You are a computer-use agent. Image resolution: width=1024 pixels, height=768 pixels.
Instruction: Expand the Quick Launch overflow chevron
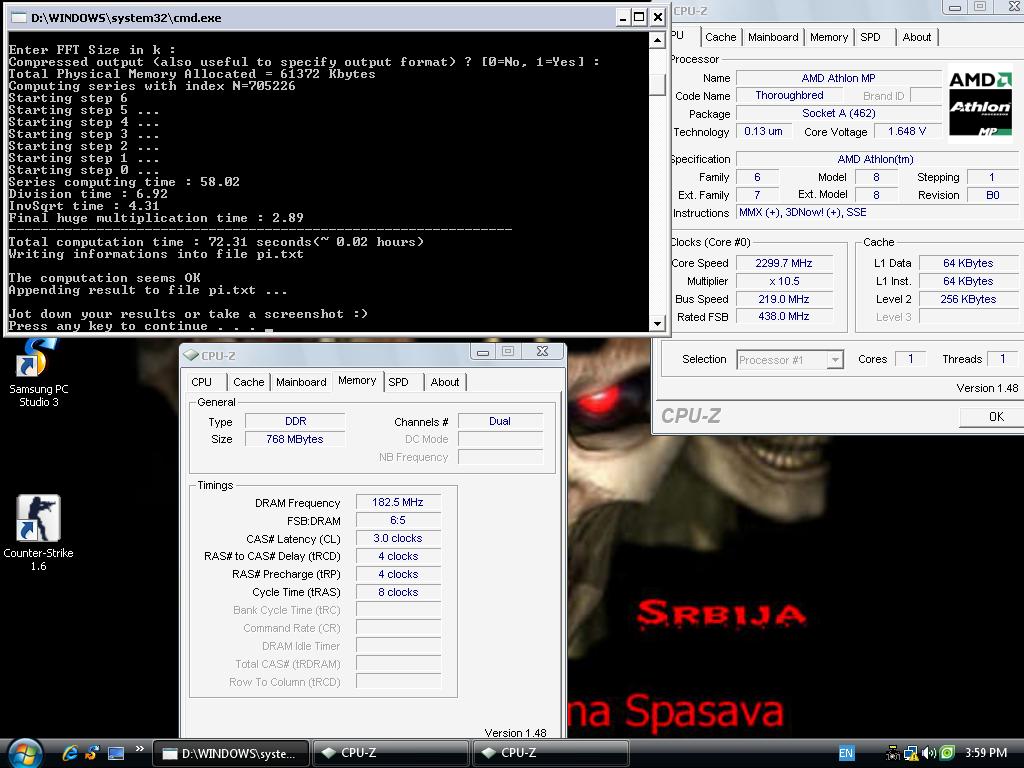pos(139,749)
